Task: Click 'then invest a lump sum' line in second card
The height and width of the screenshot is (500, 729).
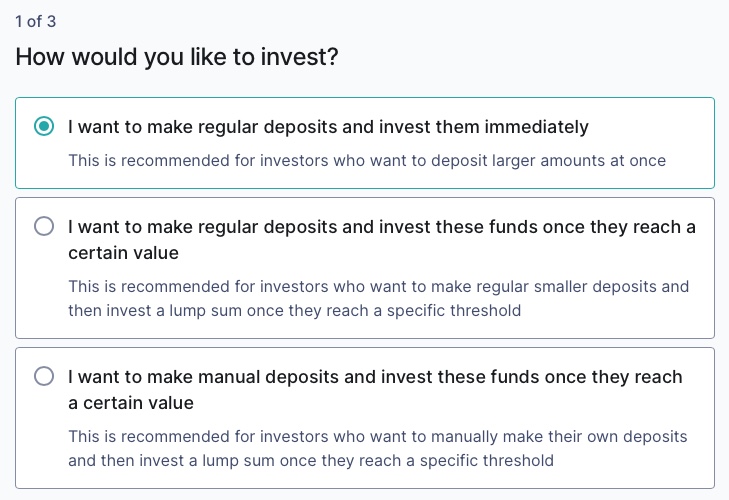Action: [294, 310]
